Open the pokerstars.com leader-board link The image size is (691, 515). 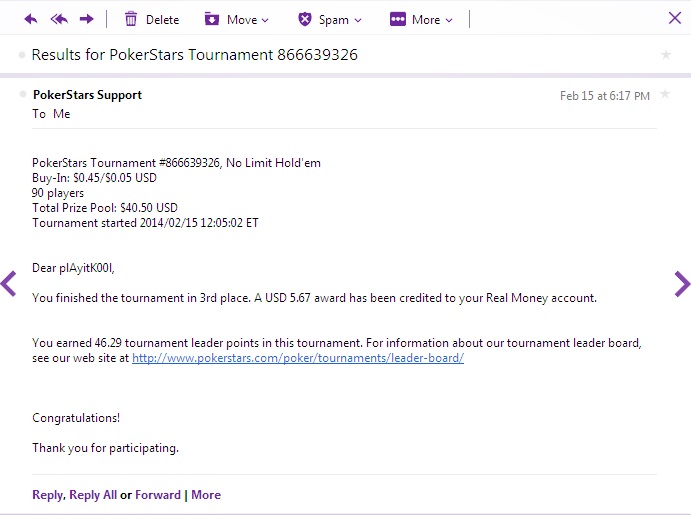[x=298, y=358]
